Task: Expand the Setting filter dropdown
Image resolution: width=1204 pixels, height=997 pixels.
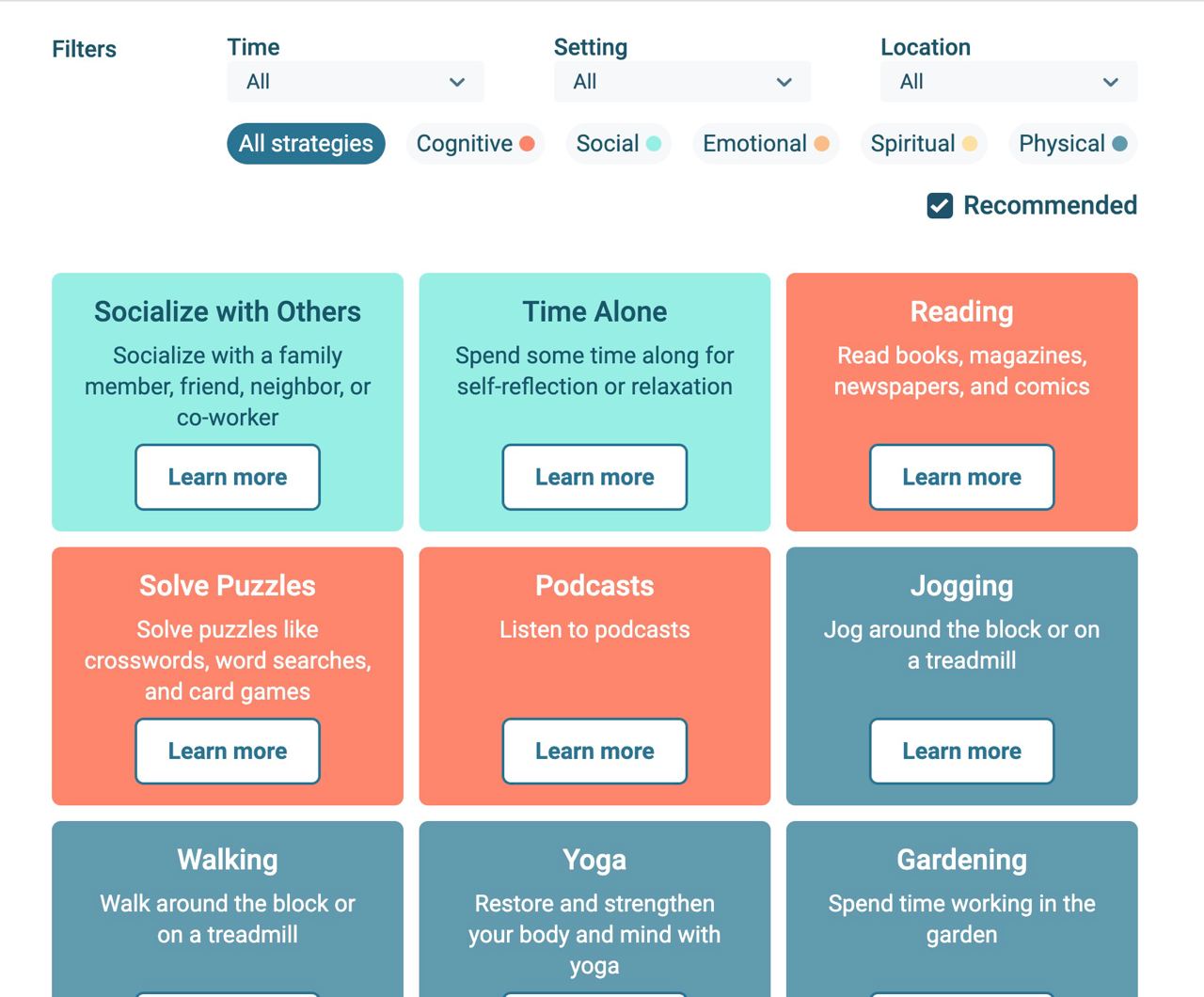Action: tap(682, 82)
